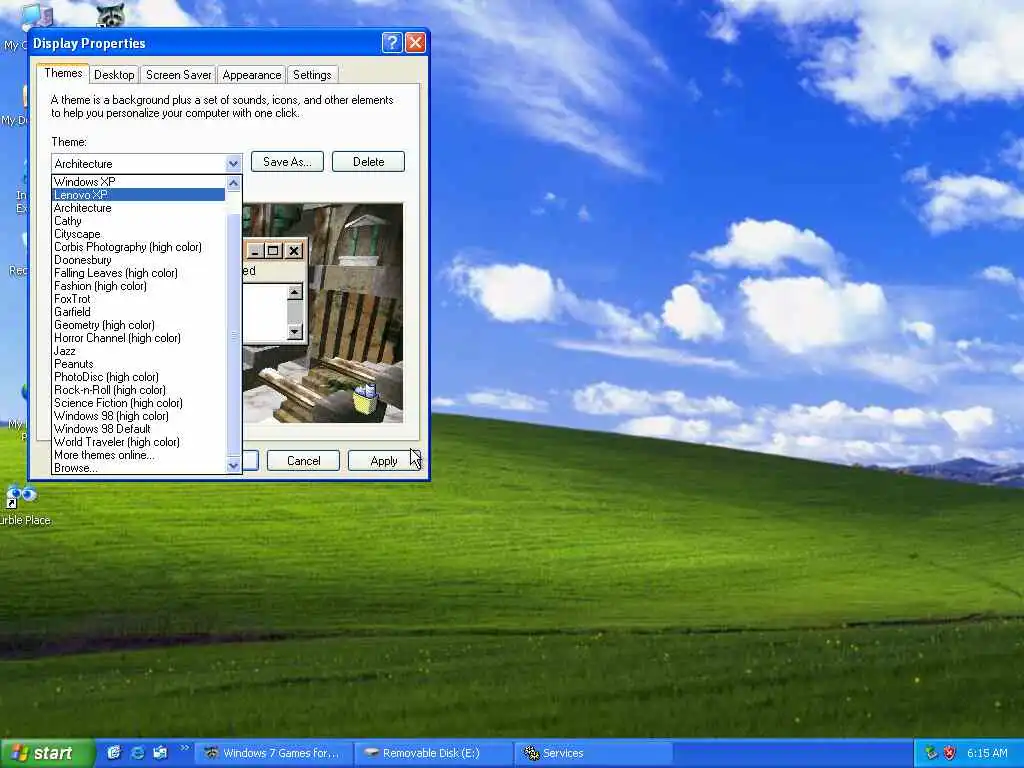The image size is (1024, 768).
Task: Select Browse... entry in theme list
Action: pos(138,468)
